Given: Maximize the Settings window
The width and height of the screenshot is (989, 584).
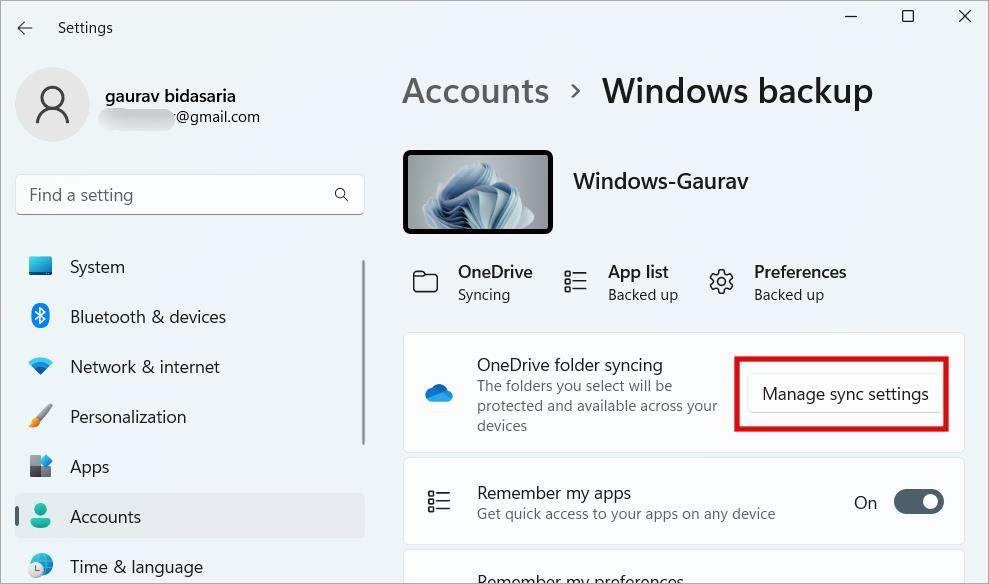Looking at the screenshot, I should 908,16.
